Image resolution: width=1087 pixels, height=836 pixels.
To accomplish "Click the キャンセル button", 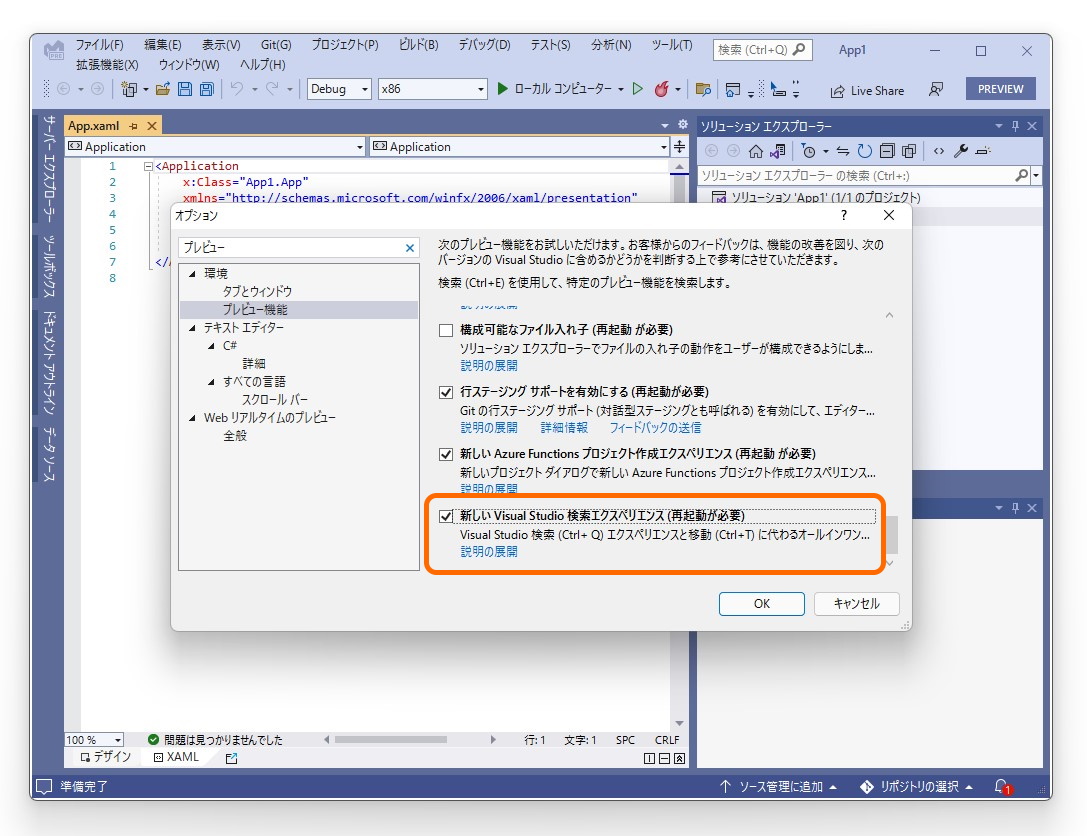I will coord(856,604).
